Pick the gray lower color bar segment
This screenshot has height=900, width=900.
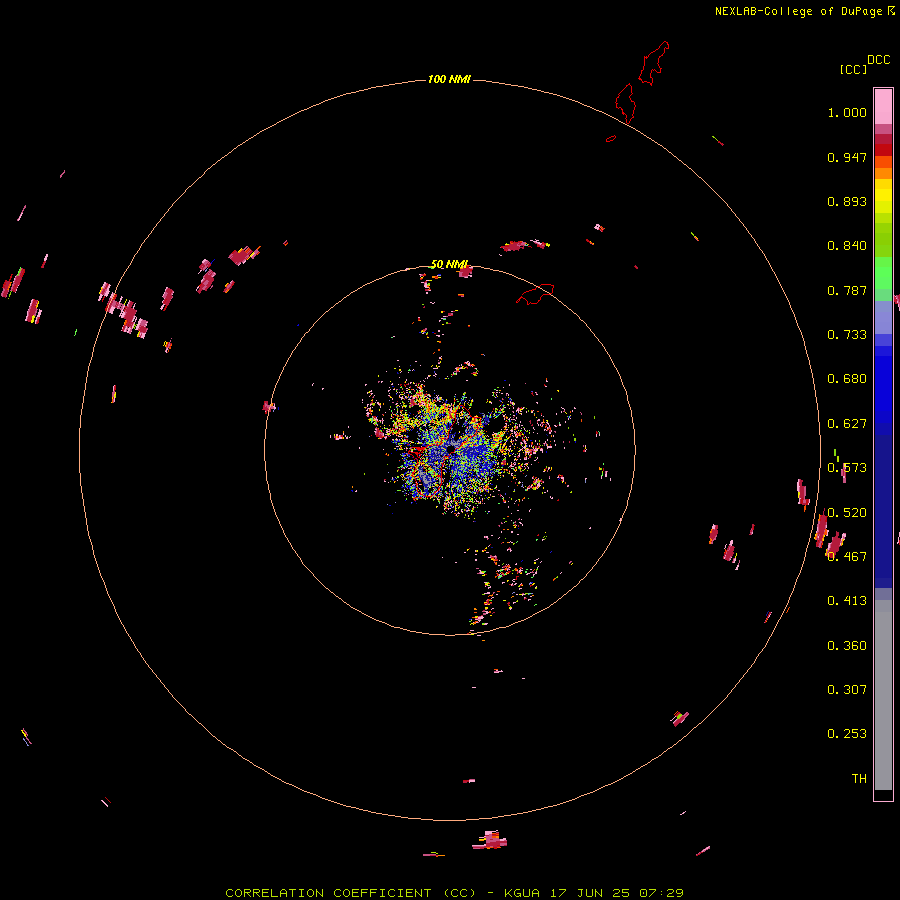point(883,695)
